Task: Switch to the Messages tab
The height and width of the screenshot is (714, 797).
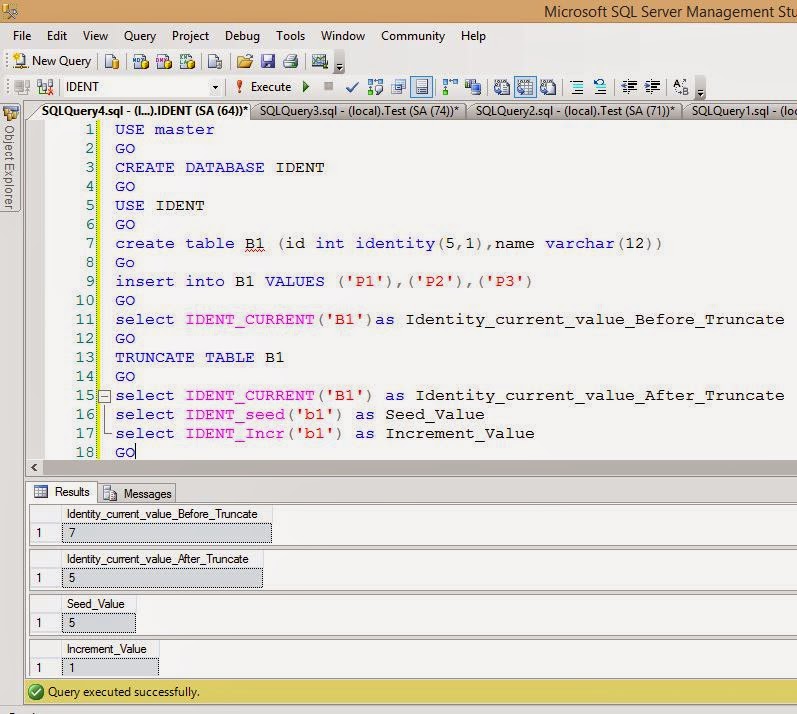Action: pos(137,493)
